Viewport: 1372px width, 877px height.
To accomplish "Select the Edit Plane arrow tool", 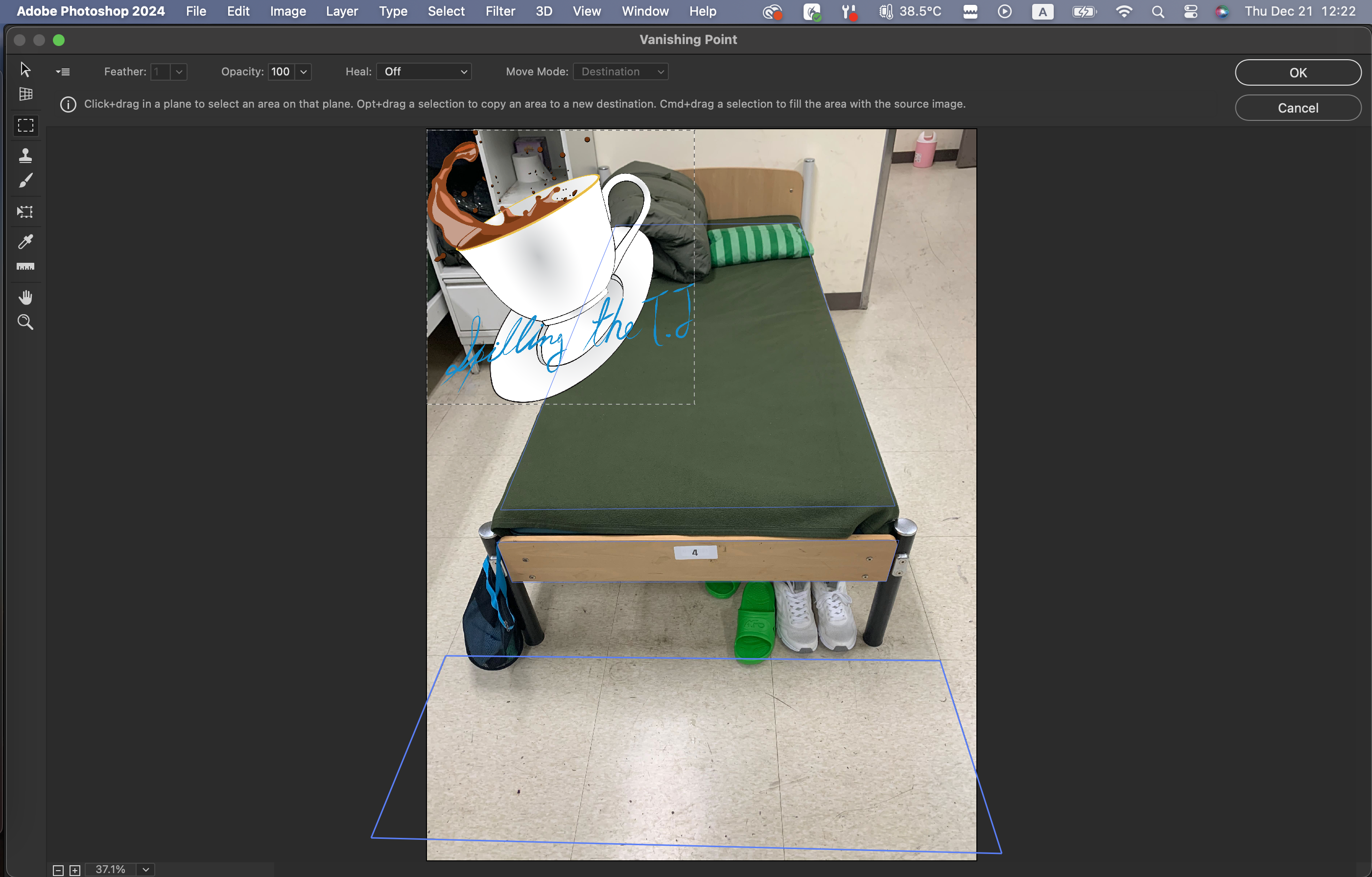I will [x=25, y=69].
